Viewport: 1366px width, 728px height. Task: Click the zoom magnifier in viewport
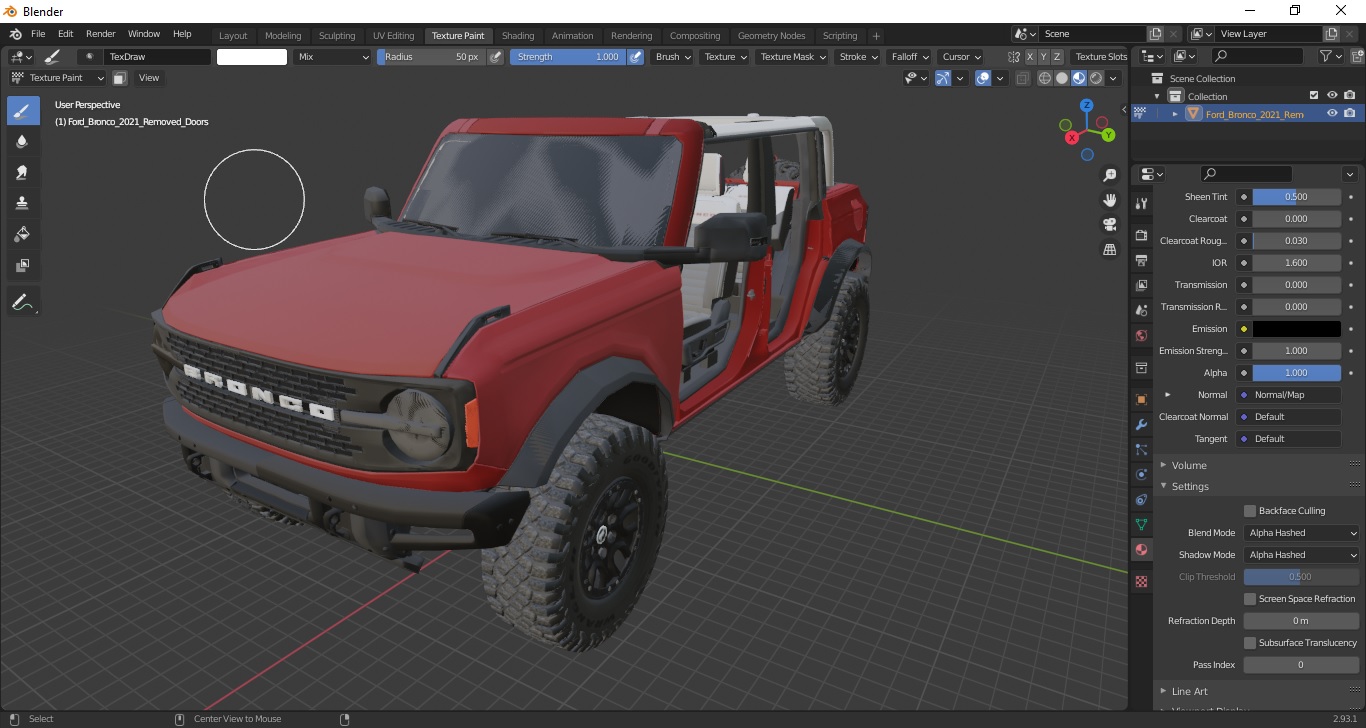pos(1109,175)
